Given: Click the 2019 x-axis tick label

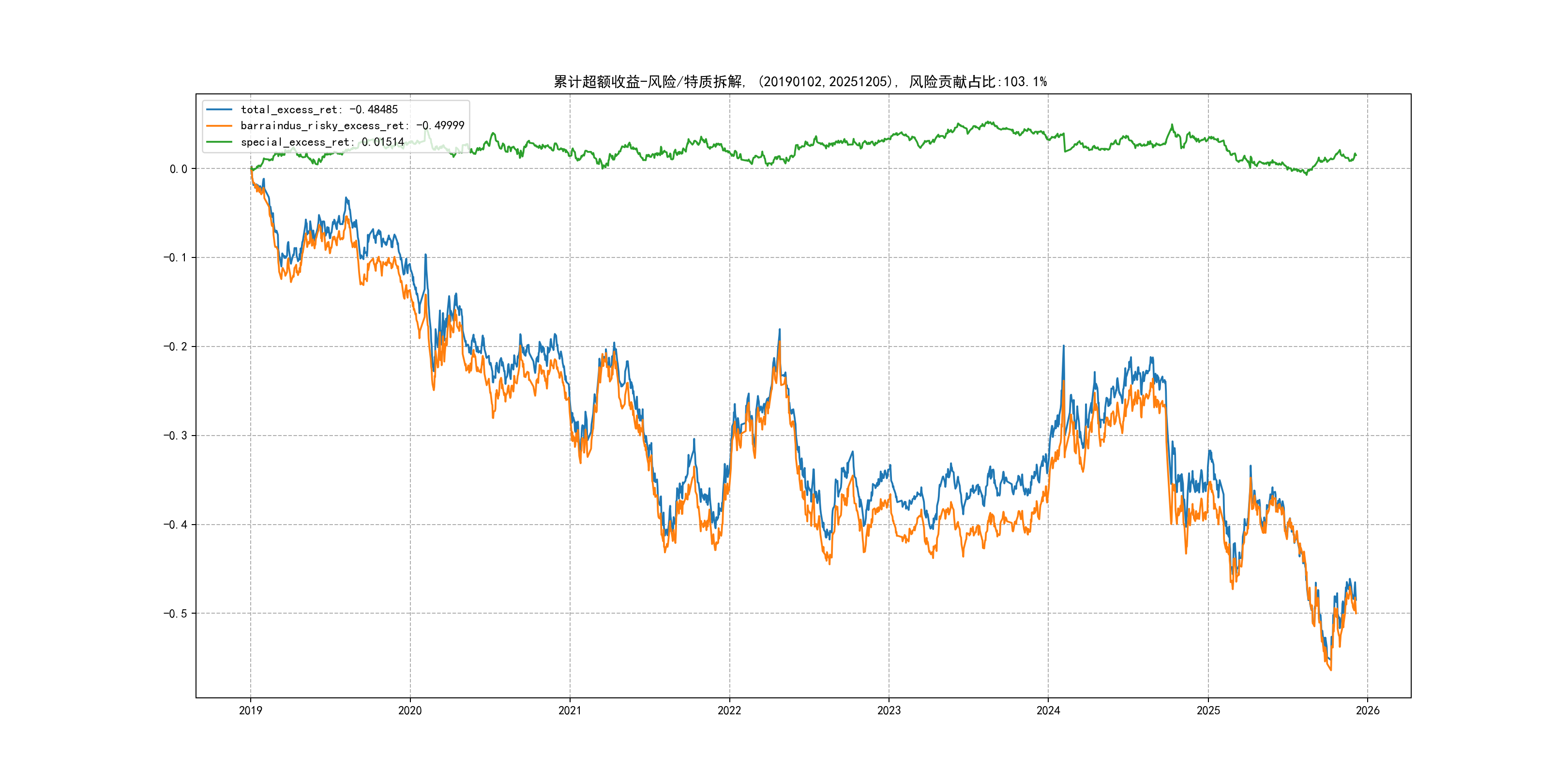Looking at the screenshot, I should pos(250,710).
